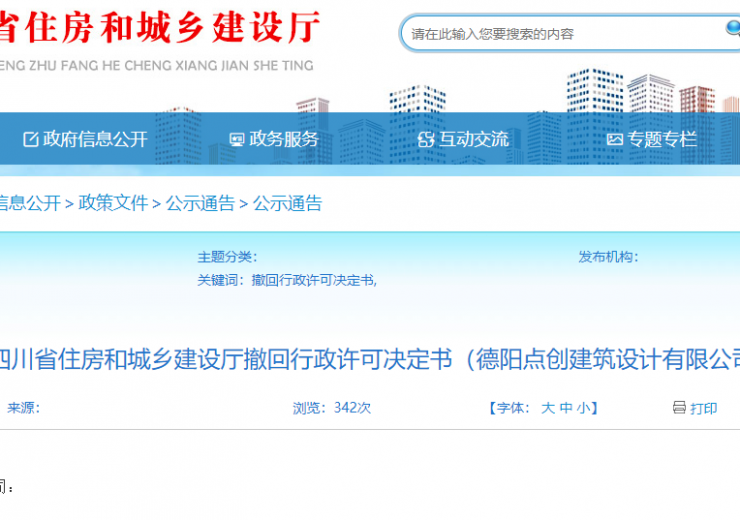Go to first 公示通告 breadcrumb link
Screen dimensions: 740x520
pyautogui.click(x=200, y=203)
